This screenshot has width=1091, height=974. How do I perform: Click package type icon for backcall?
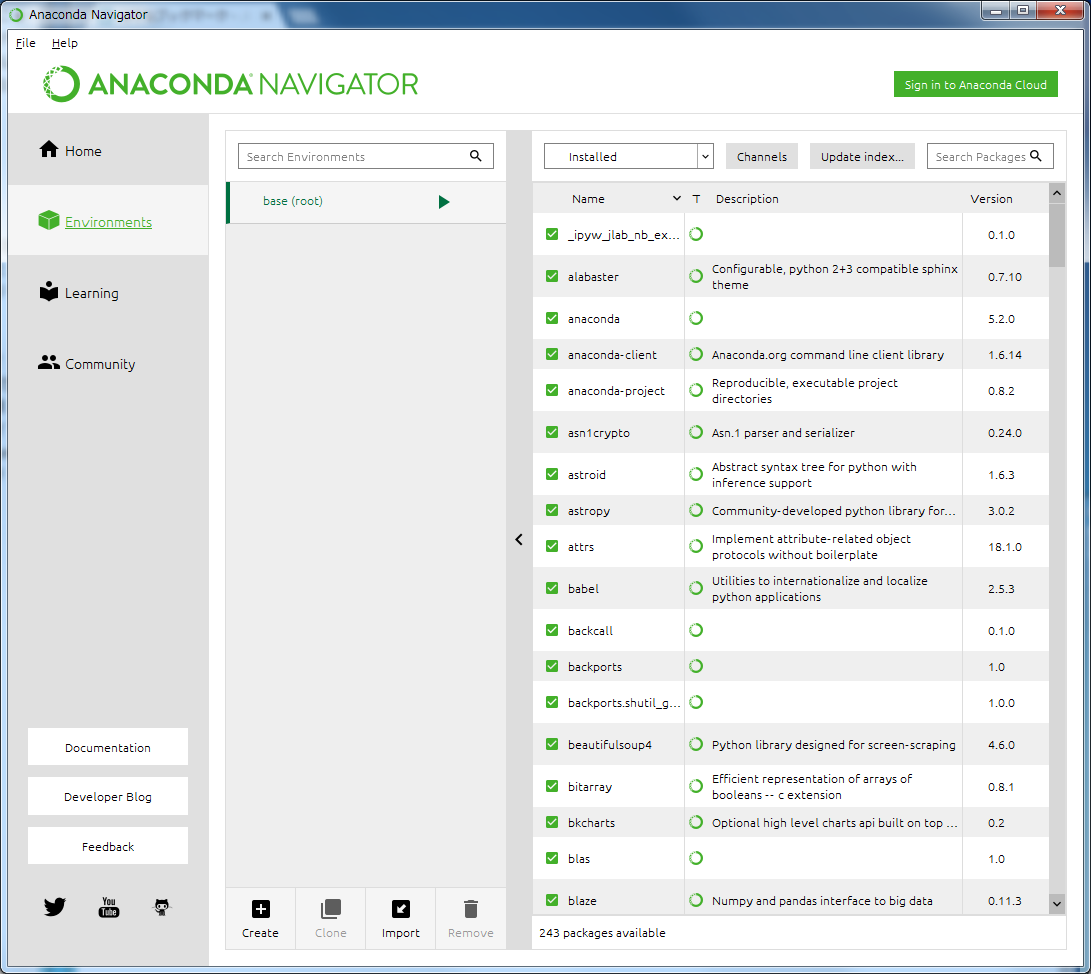pos(696,630)
